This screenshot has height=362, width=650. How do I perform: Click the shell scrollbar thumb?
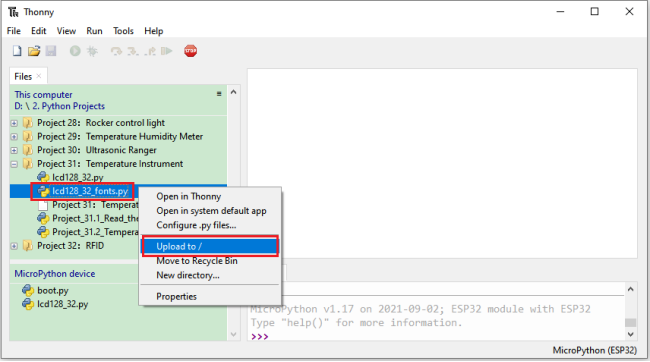pyautogui.click(x=631, y=322)
